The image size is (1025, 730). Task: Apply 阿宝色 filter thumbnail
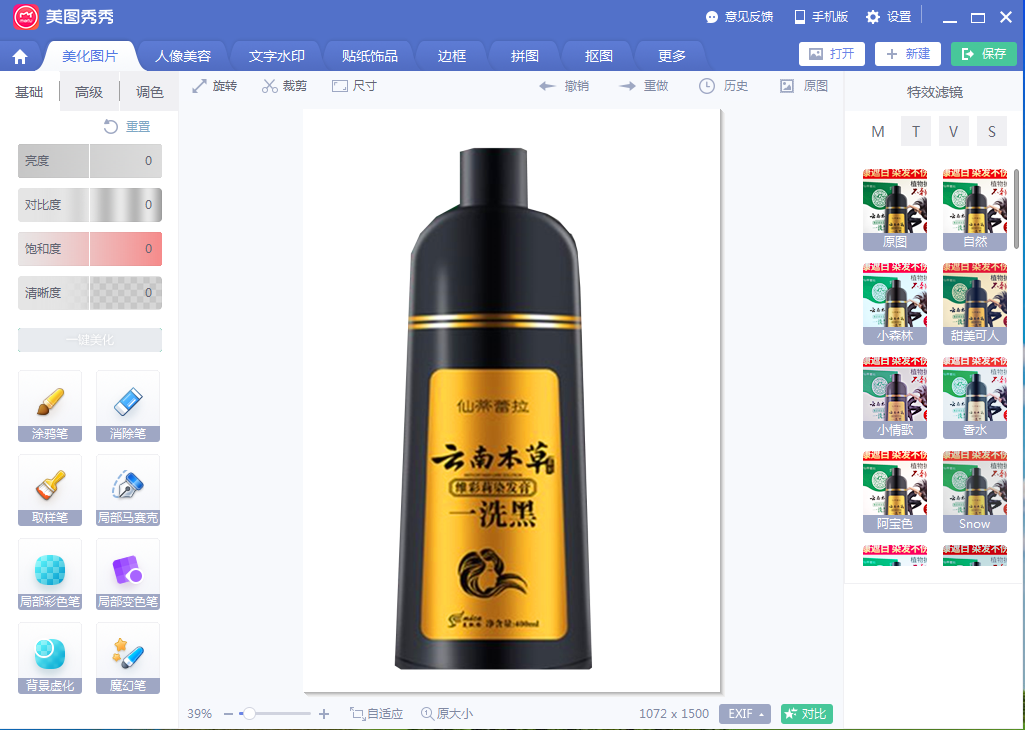point(895,491)
